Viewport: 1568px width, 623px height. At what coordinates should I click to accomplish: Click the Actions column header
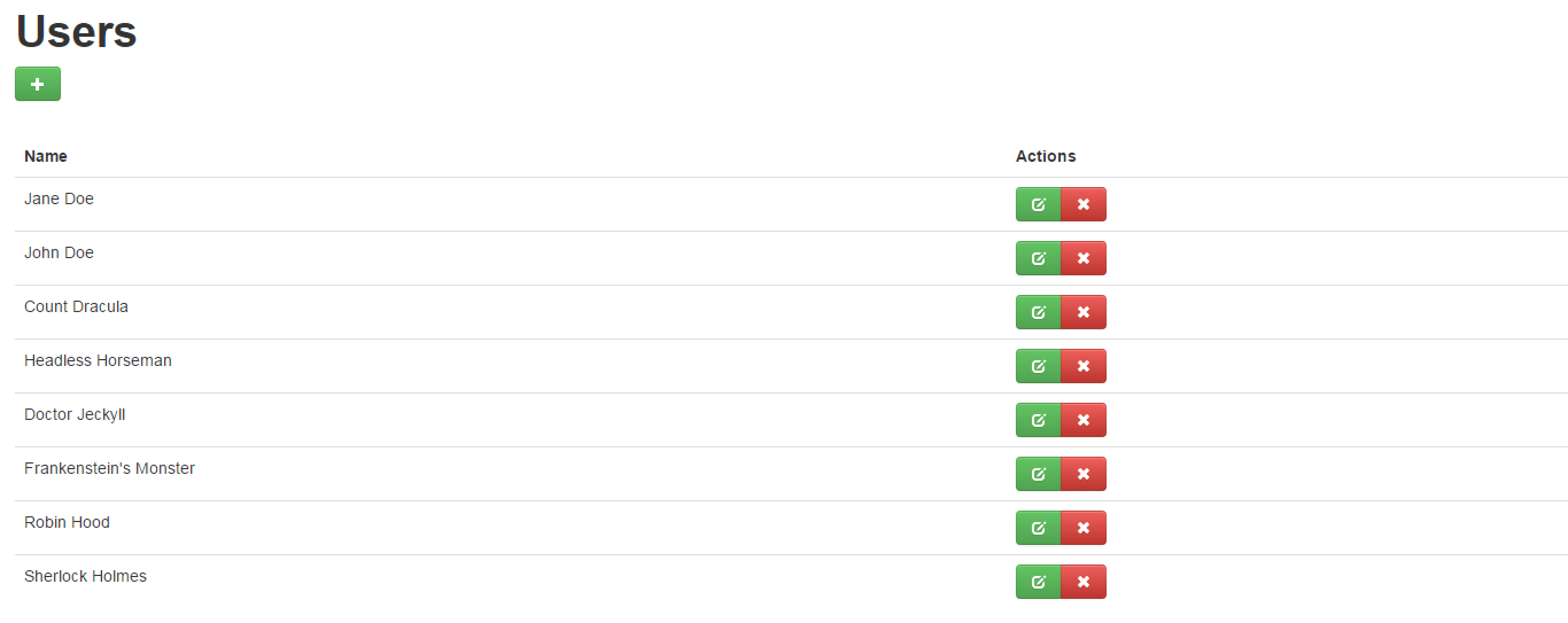tap(1046, 157)
